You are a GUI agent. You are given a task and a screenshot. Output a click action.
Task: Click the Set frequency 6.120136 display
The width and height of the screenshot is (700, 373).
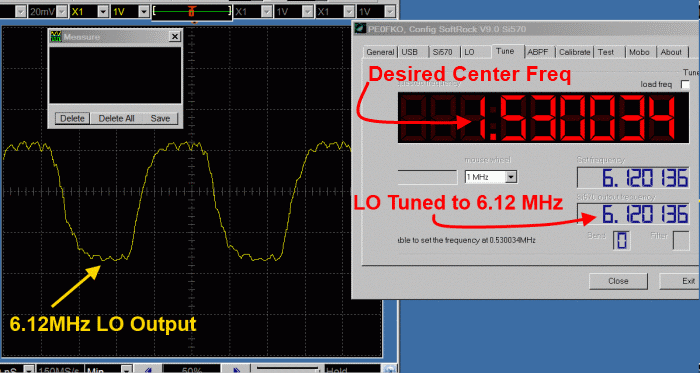[x=633, y=178]
